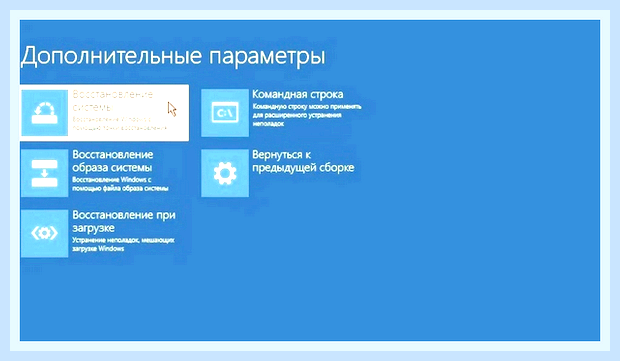Screen dimensions: 620x361
Task: Click the Startup Repair icon
Action: tap(44, 233)
